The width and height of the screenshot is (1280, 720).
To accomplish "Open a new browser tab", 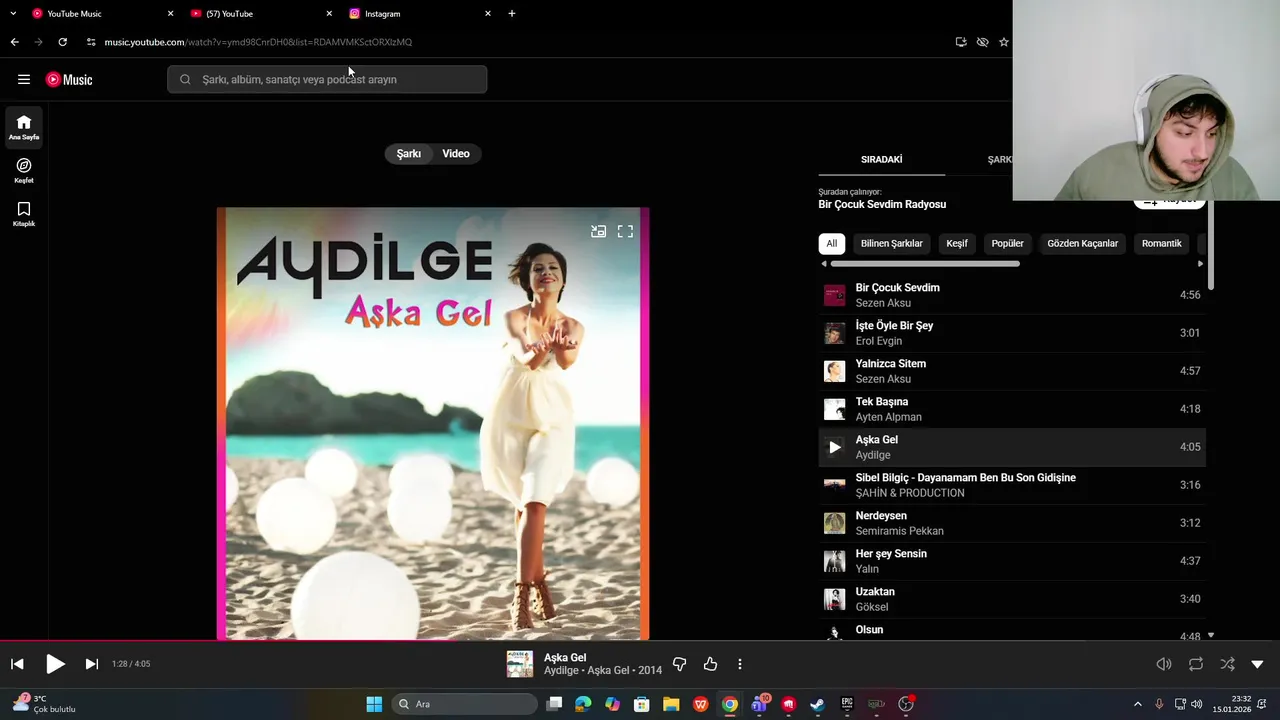I will click(512, 14).
